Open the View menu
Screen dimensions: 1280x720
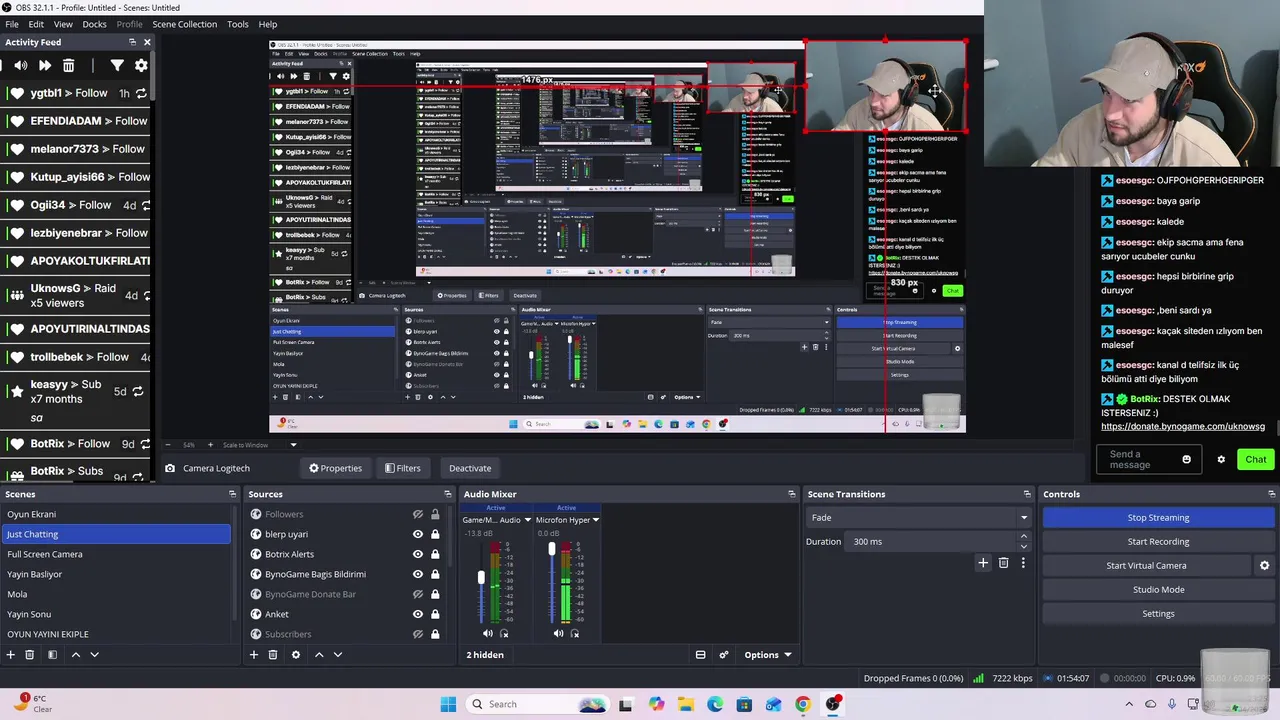pyautogui.click(x=63, y=24)
